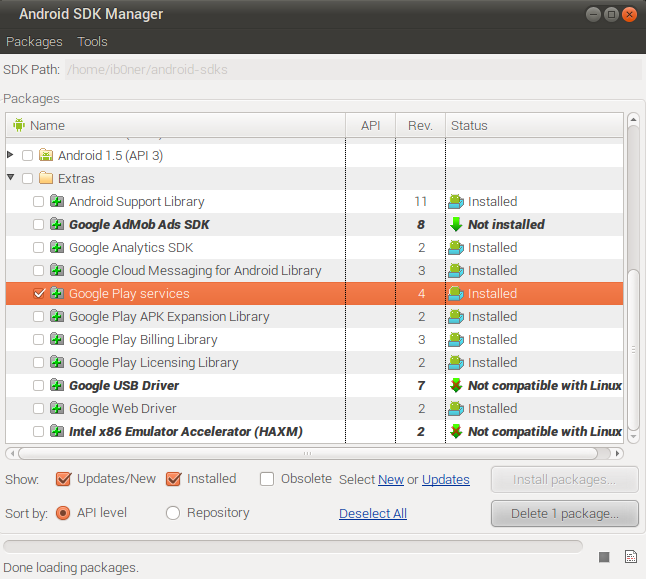Close the Android SDK Manager window
Image resolution: width=646 pixels, height=579 pixels.
630,15
